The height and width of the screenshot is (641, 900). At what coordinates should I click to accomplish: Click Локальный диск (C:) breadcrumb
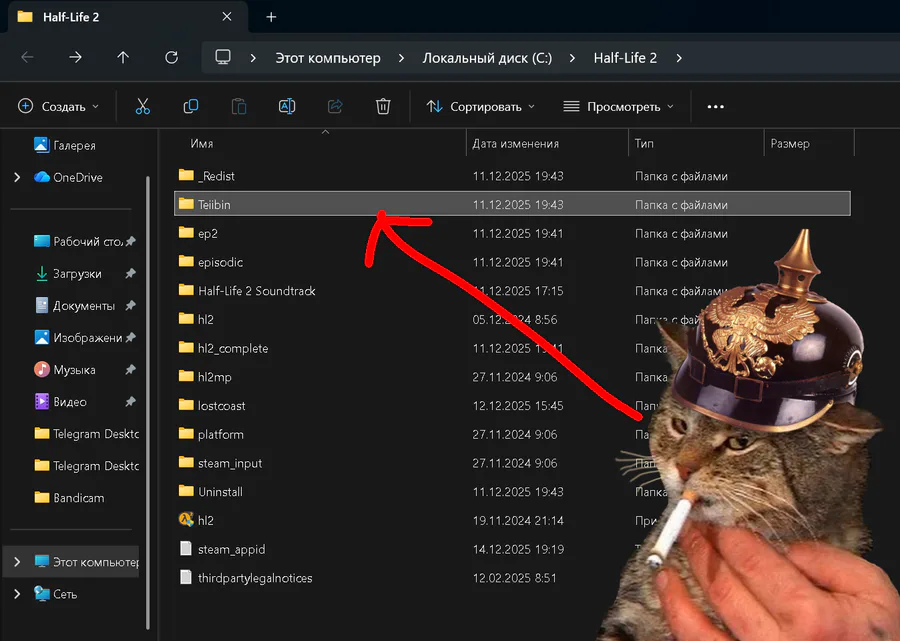tap(487, 58)
